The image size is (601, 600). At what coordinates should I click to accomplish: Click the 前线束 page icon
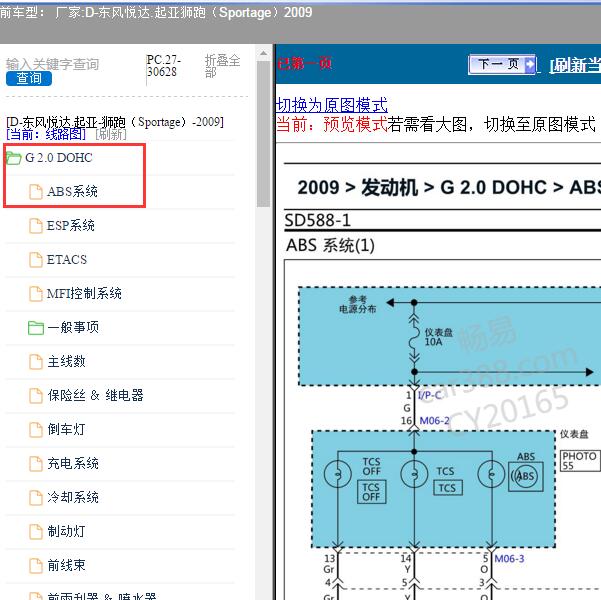click(x=36, y=566)
